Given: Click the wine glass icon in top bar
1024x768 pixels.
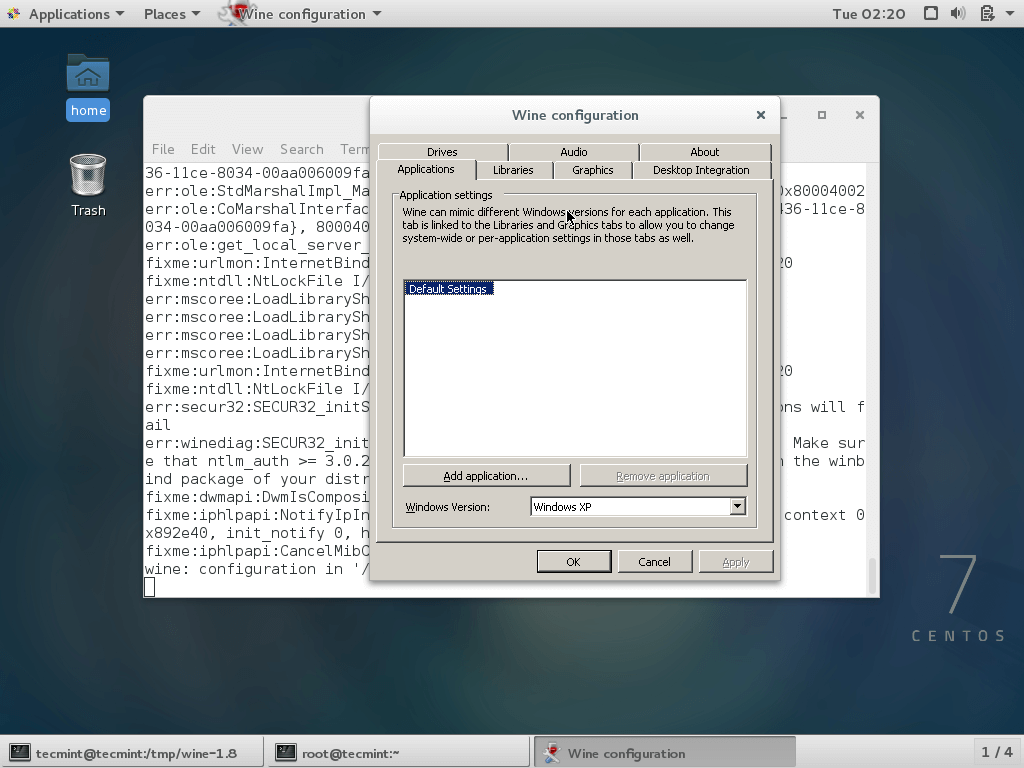Looking at the screenshot, I should (x=232, y=14).
